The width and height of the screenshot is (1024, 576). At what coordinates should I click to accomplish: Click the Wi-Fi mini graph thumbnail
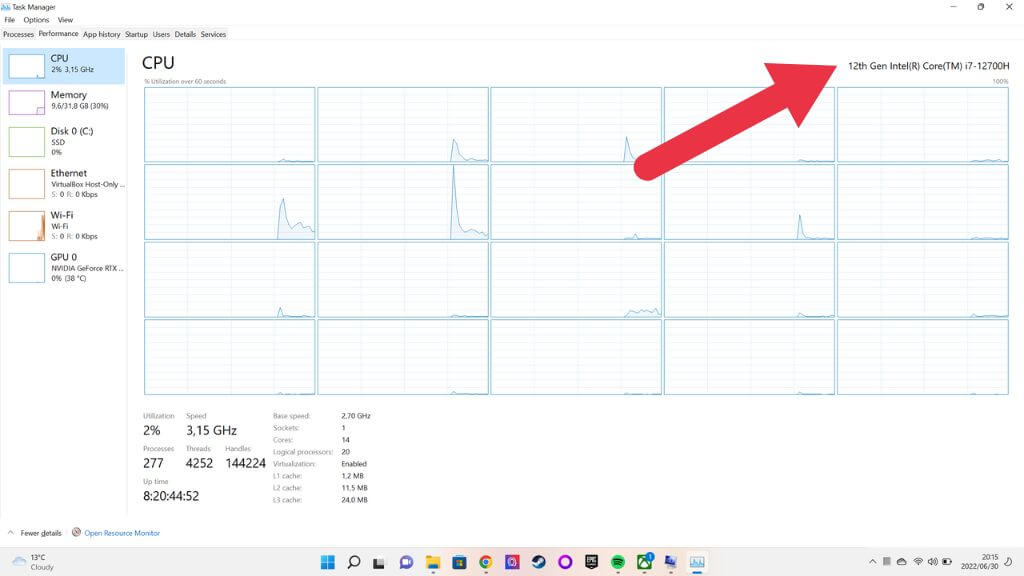pyautogui.click(x=27, y=225)
